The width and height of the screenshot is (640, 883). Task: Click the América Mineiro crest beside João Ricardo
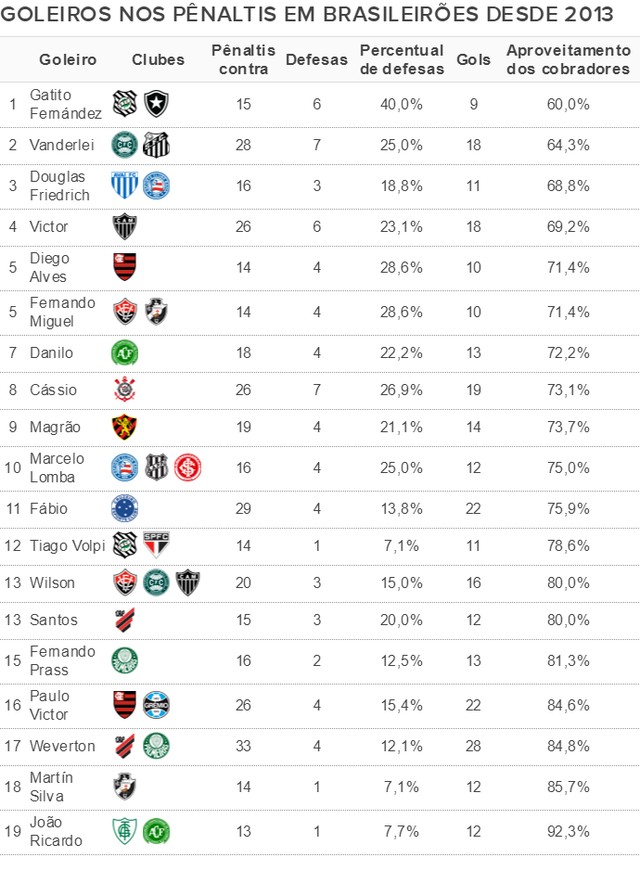point(124,830)
